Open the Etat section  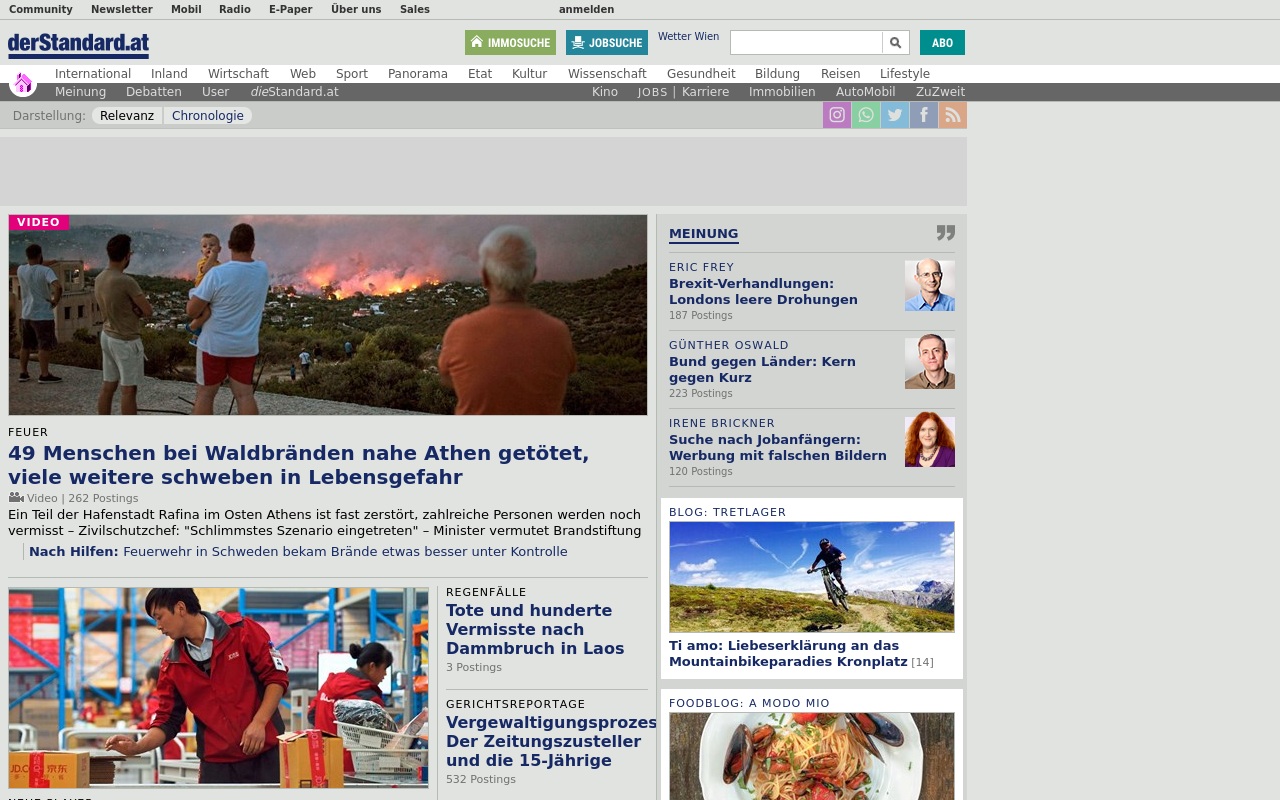coord(480,74)
